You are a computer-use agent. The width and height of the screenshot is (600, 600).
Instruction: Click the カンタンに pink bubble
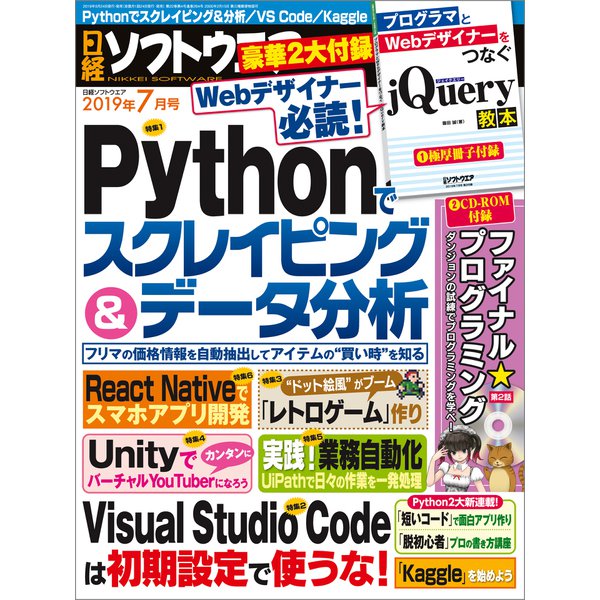pyautogui.click(x=228, y=455)
